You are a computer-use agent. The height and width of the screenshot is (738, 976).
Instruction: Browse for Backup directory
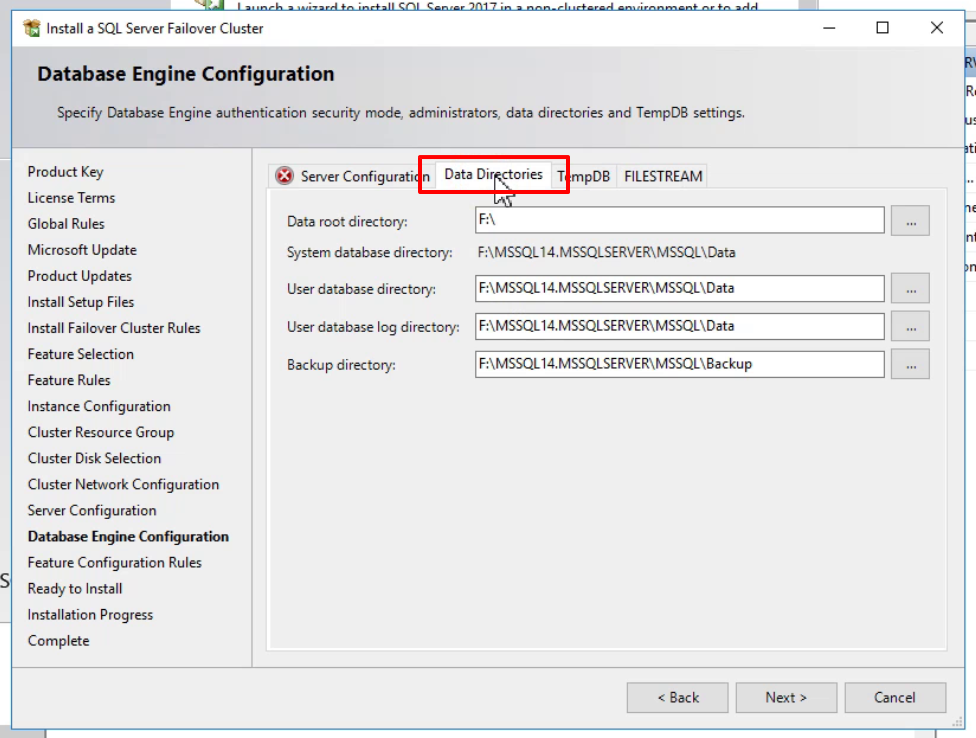coord(910,365)
